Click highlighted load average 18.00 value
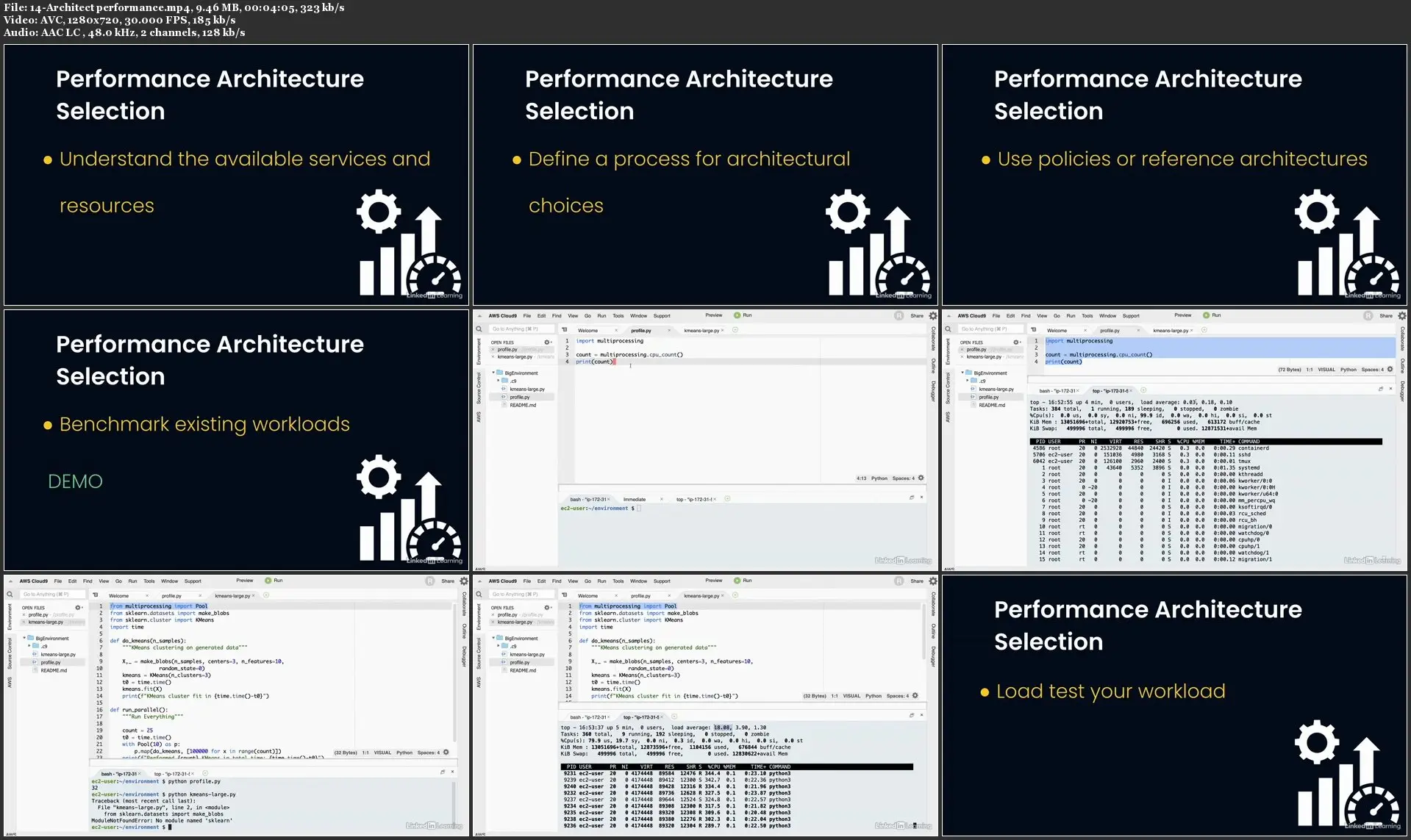Viewport: 1411px width, 840px height. (x=723, y=728)
